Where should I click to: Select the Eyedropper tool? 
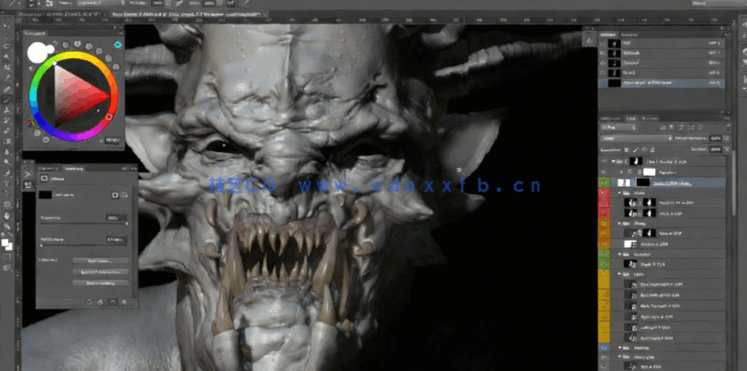tap(7, 78)
